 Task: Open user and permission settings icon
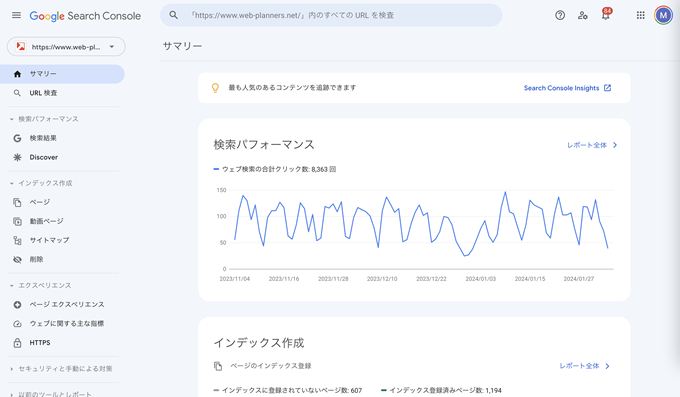click(582, 16)
